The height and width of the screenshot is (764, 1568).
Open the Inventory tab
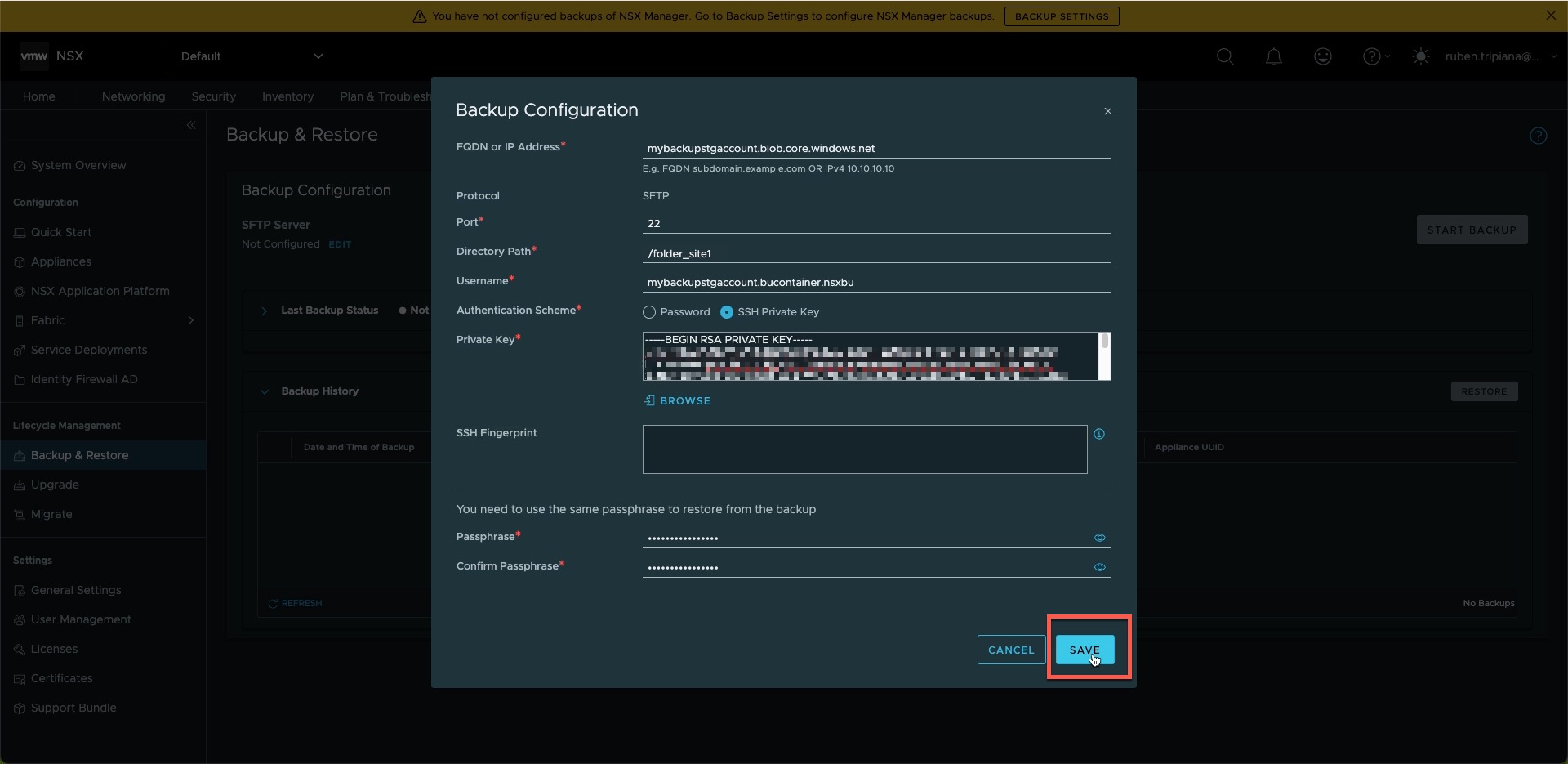[x=287, y=96]
